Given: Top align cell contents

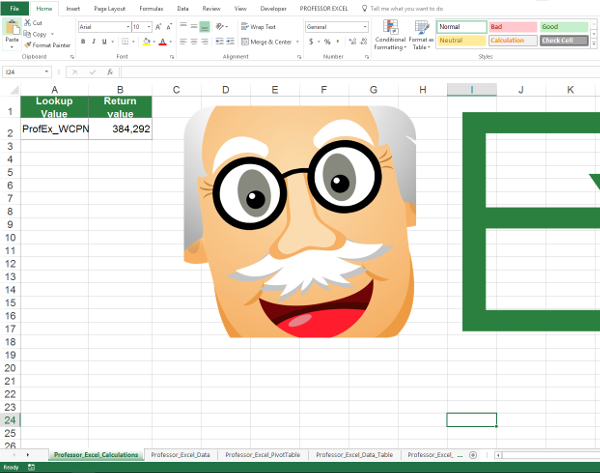Looking at the screenshot, I should [183, 26].
